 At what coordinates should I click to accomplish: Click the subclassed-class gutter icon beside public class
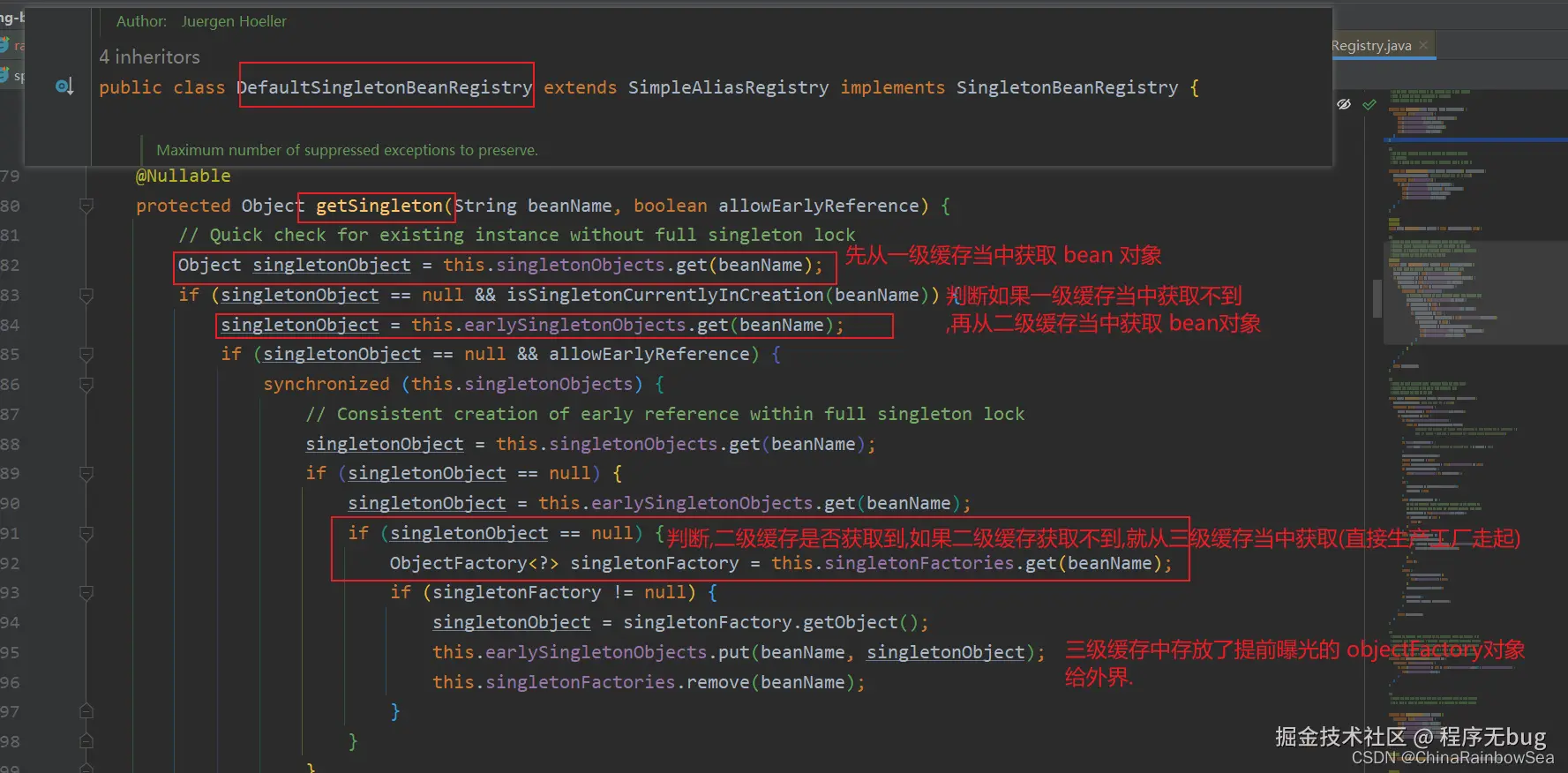pos(64,86)
